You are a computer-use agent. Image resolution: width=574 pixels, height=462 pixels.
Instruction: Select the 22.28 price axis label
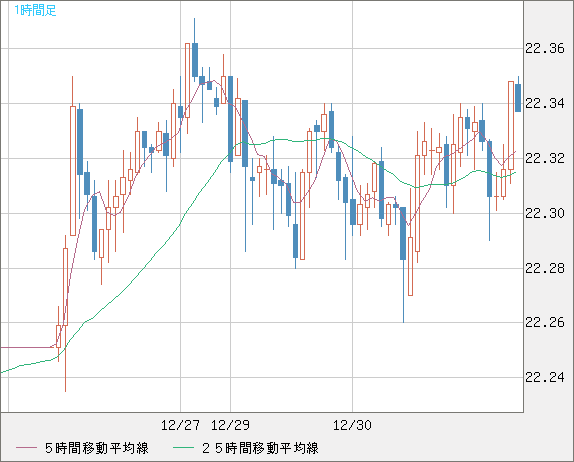545,268
